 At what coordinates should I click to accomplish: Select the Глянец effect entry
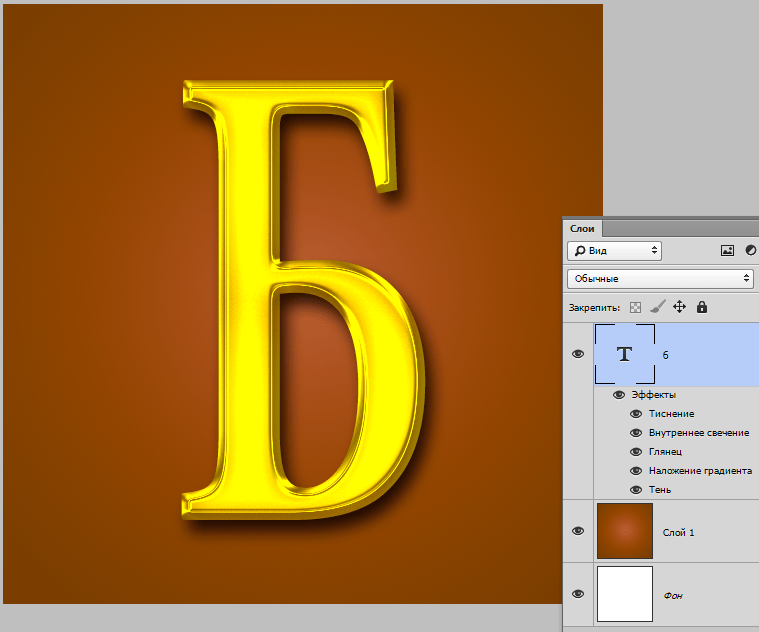pyautogui.click(x=666, y=451)
